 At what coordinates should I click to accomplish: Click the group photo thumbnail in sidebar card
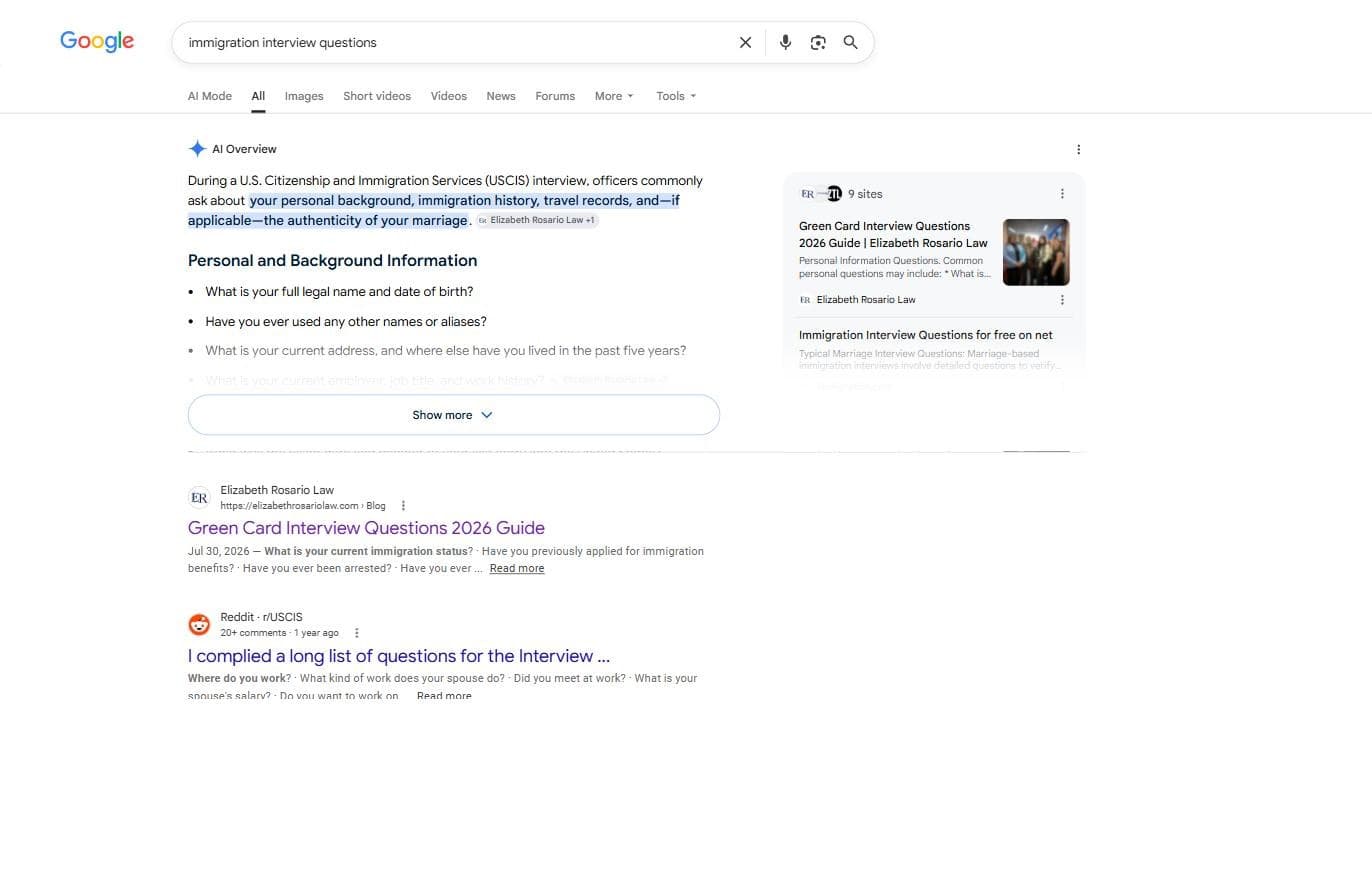(1036, 252)
